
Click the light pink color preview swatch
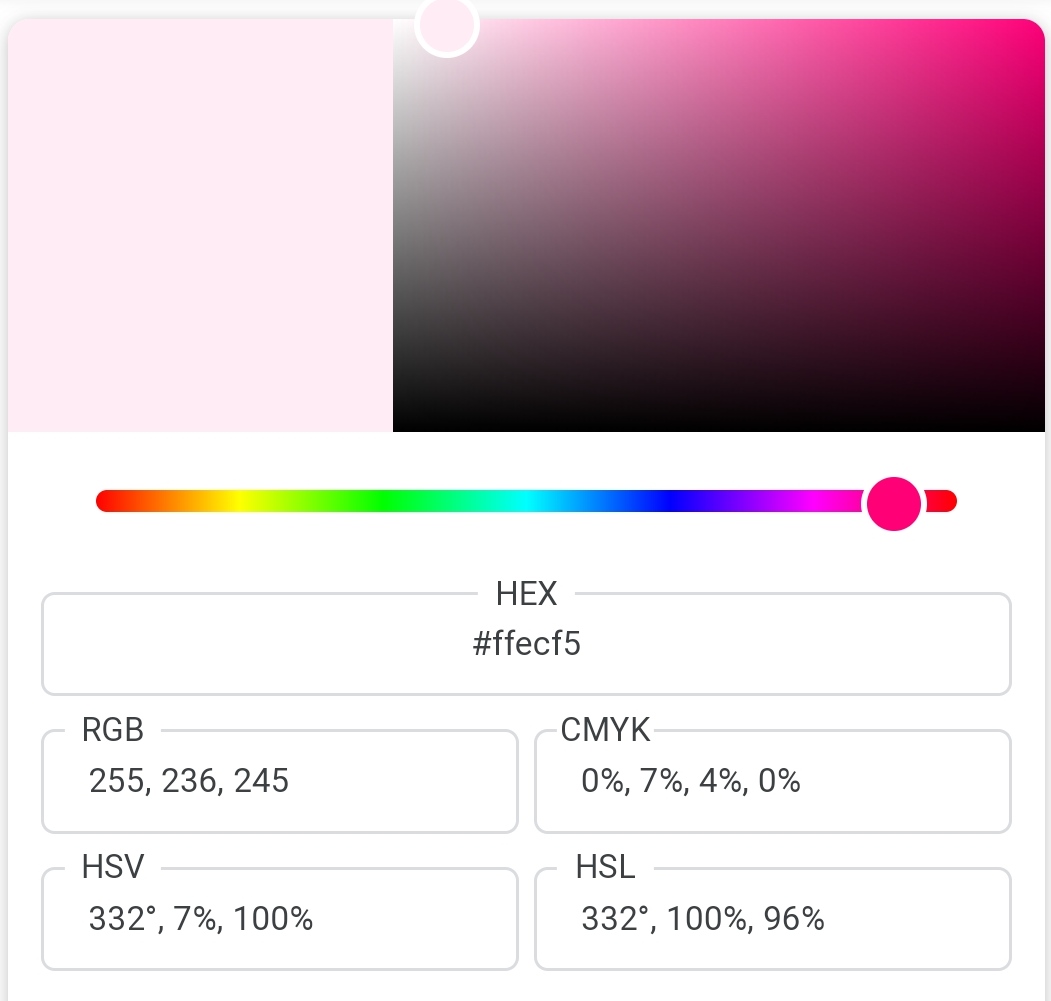(x=200, y=226)
